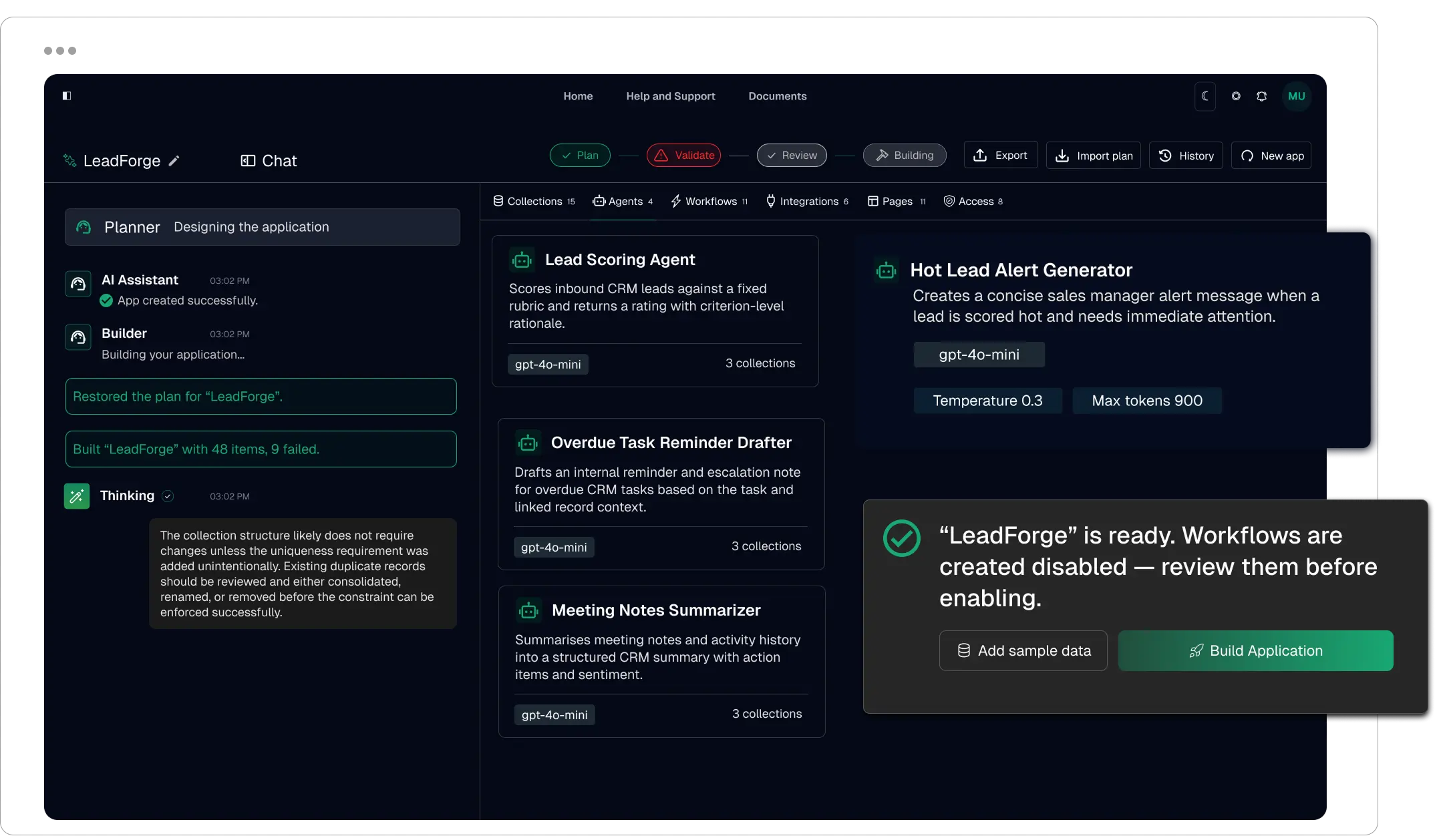
Task: Click the AI Assistant avatar icon
Action: click(78, 284)
